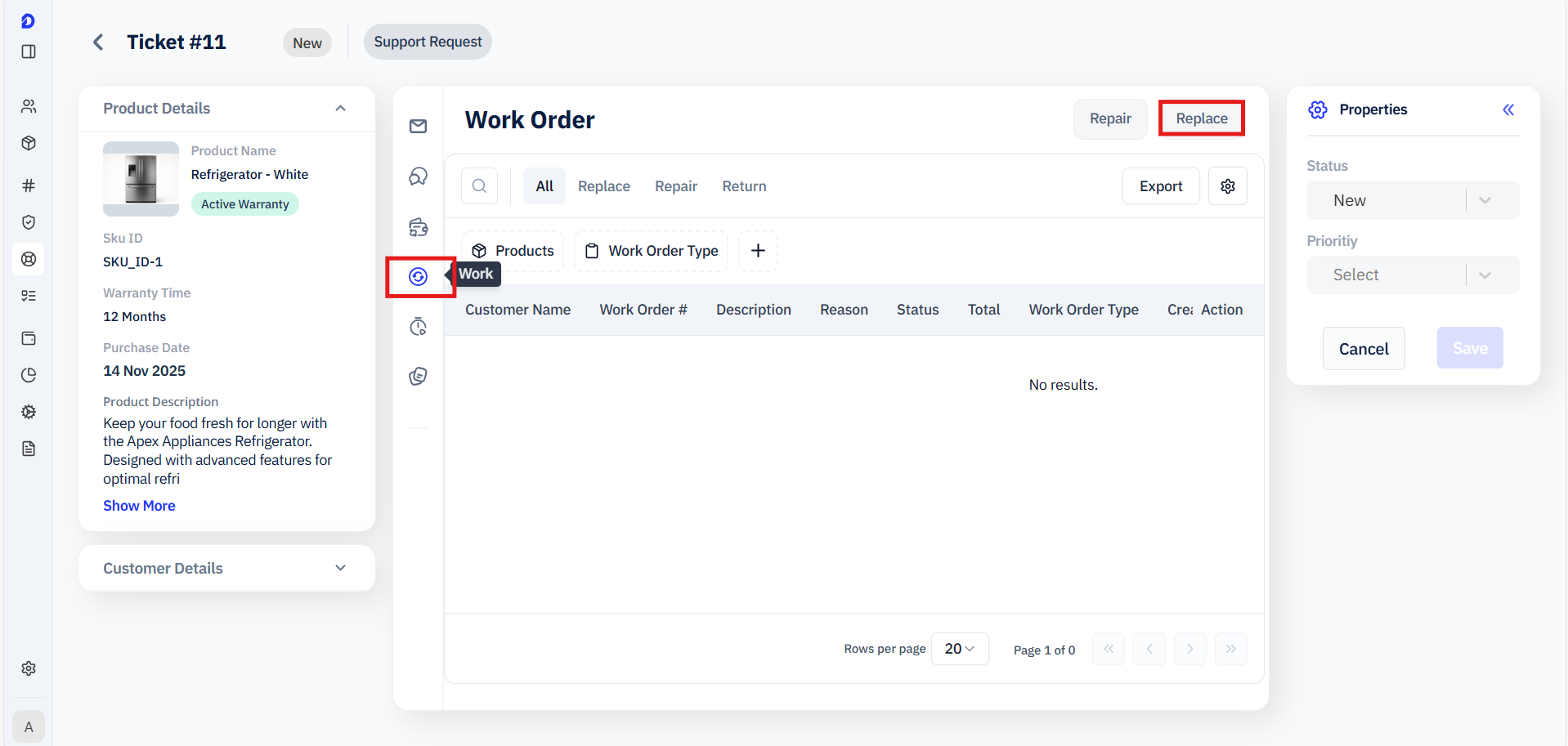This screenshot has height=746, width=1568.
Task: Click the refrigerator product thumbnail
Action: coord(141,179)
